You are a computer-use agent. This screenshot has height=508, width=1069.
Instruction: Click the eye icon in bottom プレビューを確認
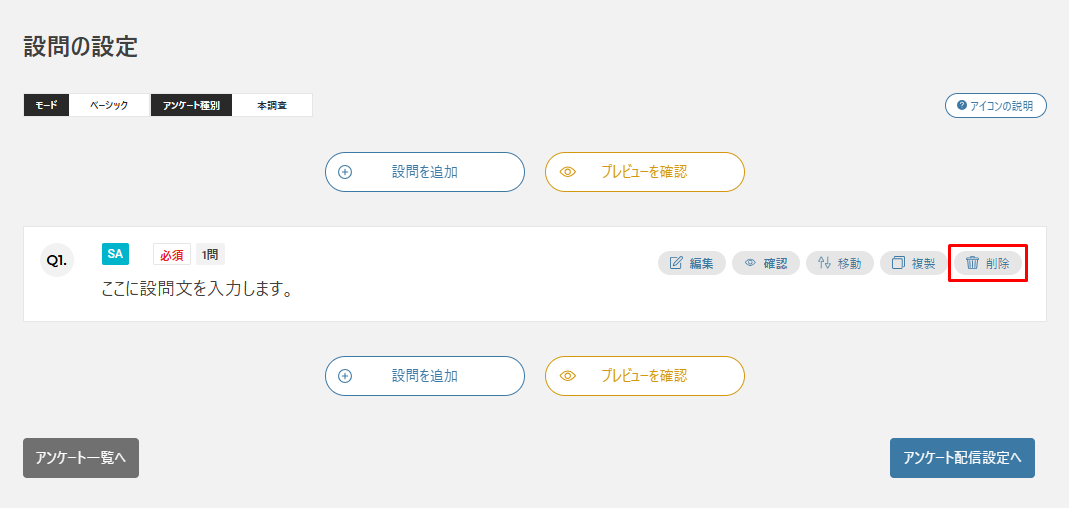pyautogui.click(x=568, y=376)
